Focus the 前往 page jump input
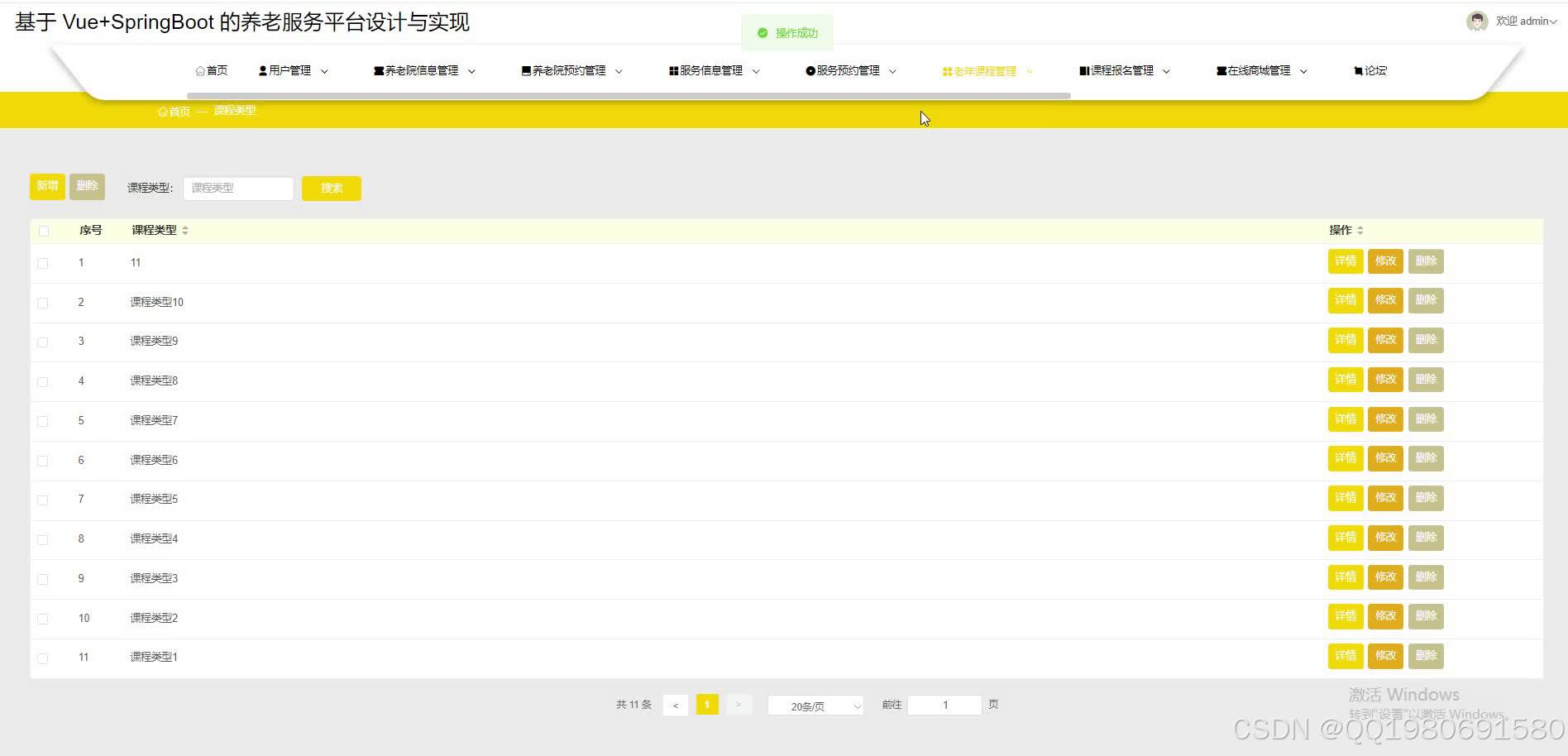 pyautogui.click(x=944, y=706)
